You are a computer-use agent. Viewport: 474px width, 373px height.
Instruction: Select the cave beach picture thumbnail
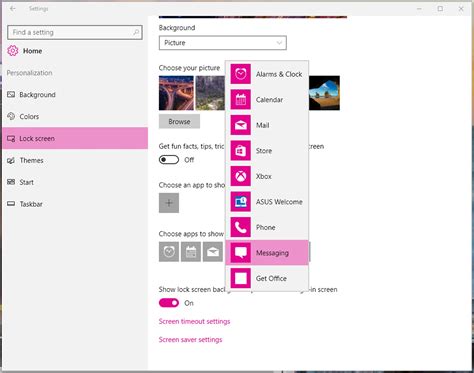tap(324, 93)
